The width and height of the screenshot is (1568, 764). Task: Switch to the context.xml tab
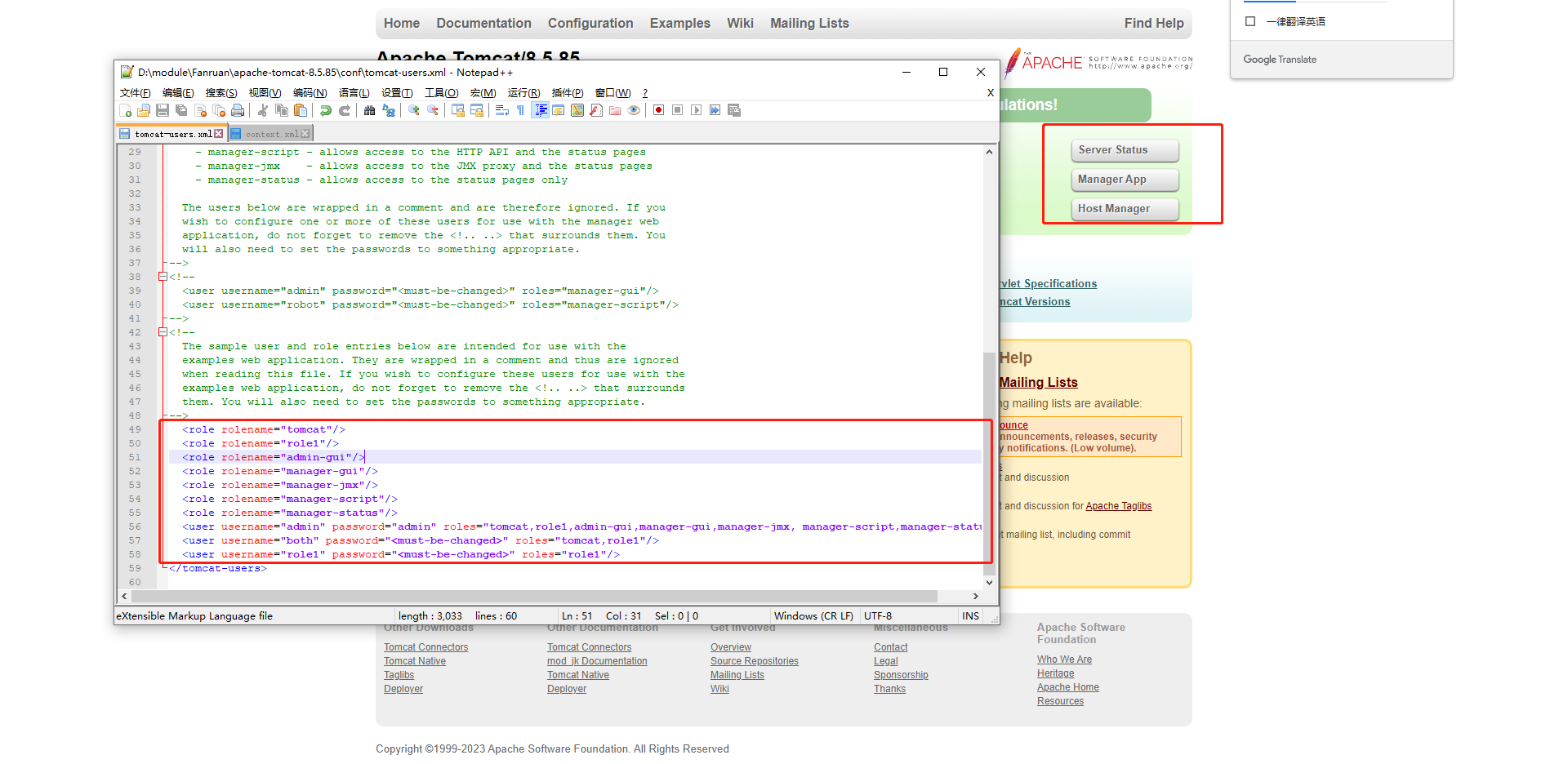pyautogui.click(x=272, y=134)
